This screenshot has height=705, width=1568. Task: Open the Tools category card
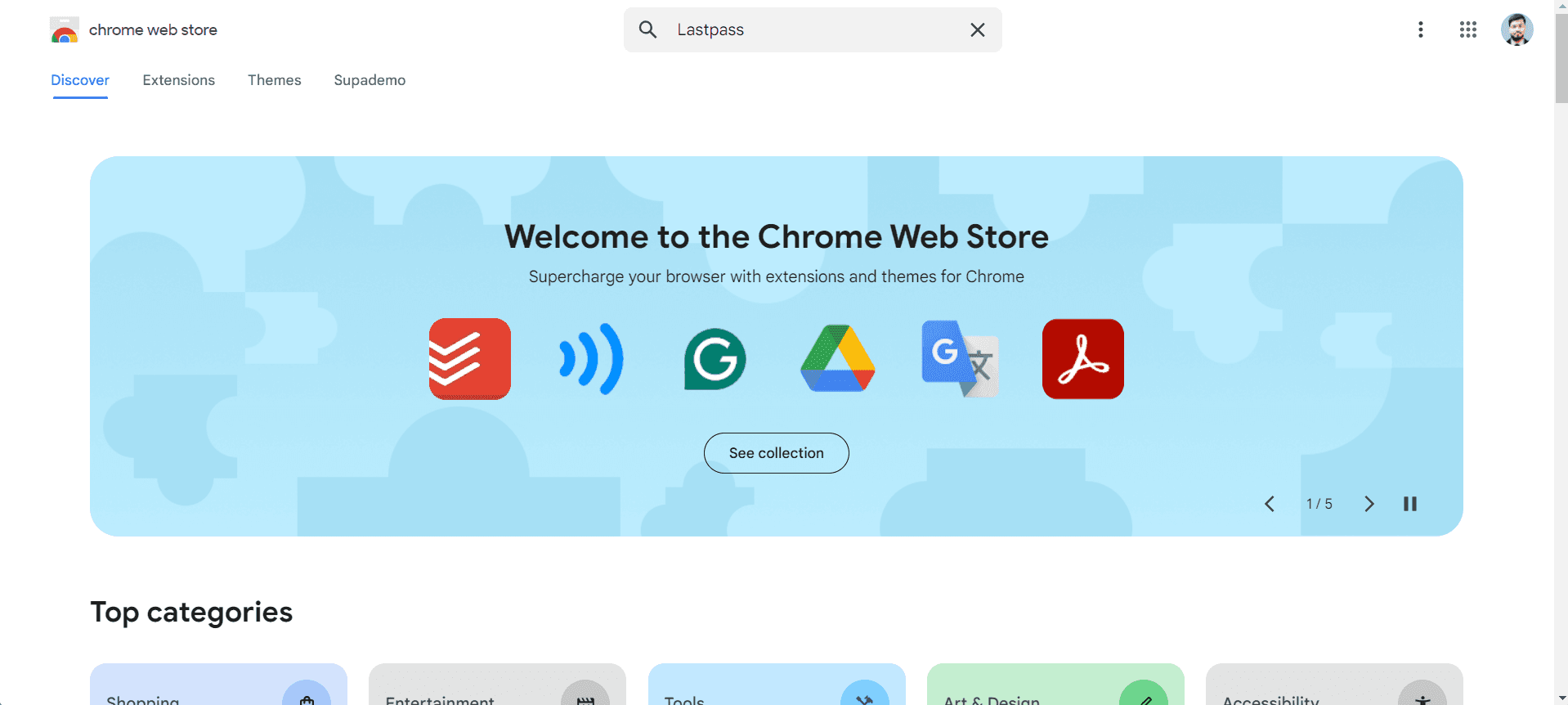(777, 685)
